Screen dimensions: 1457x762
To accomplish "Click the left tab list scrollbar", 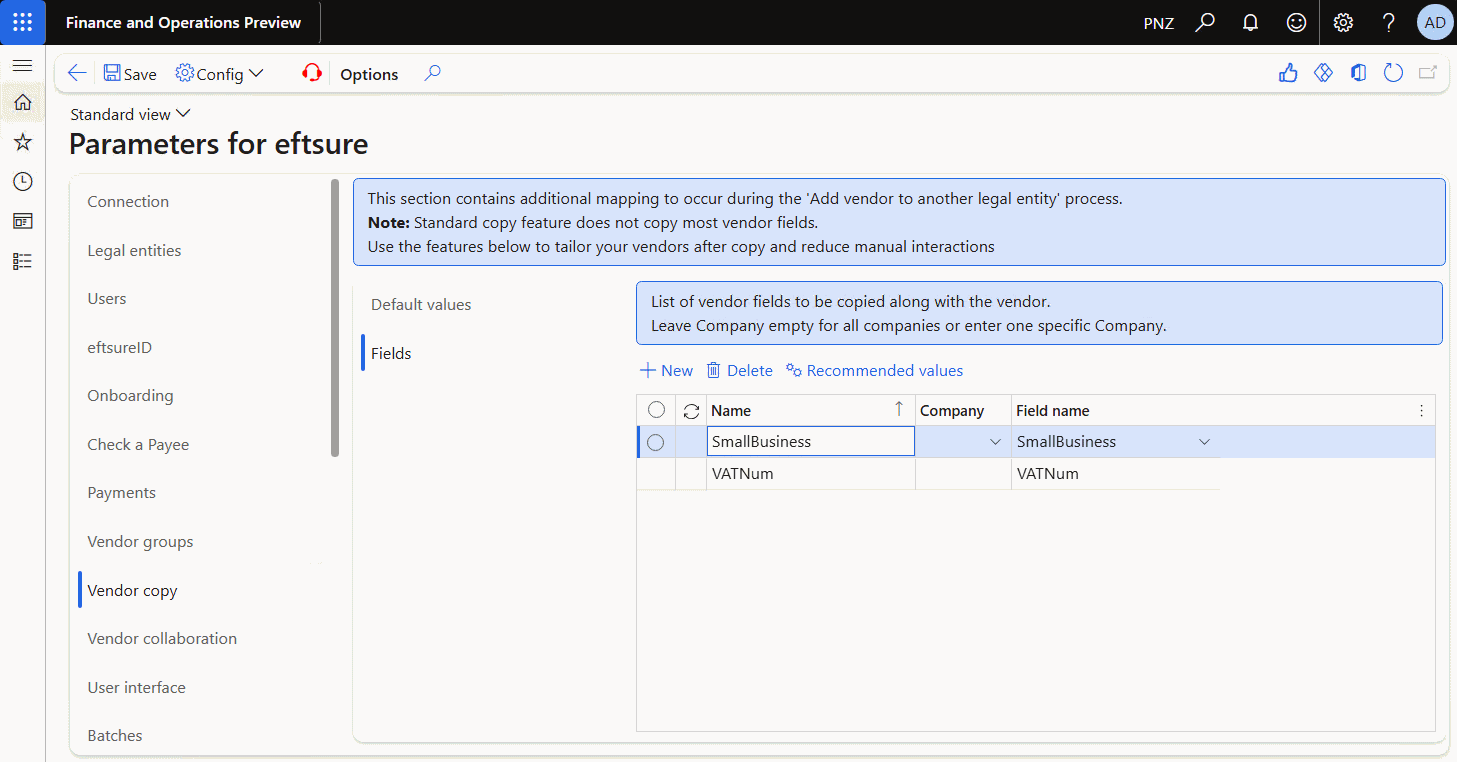I will pos(335,318).
